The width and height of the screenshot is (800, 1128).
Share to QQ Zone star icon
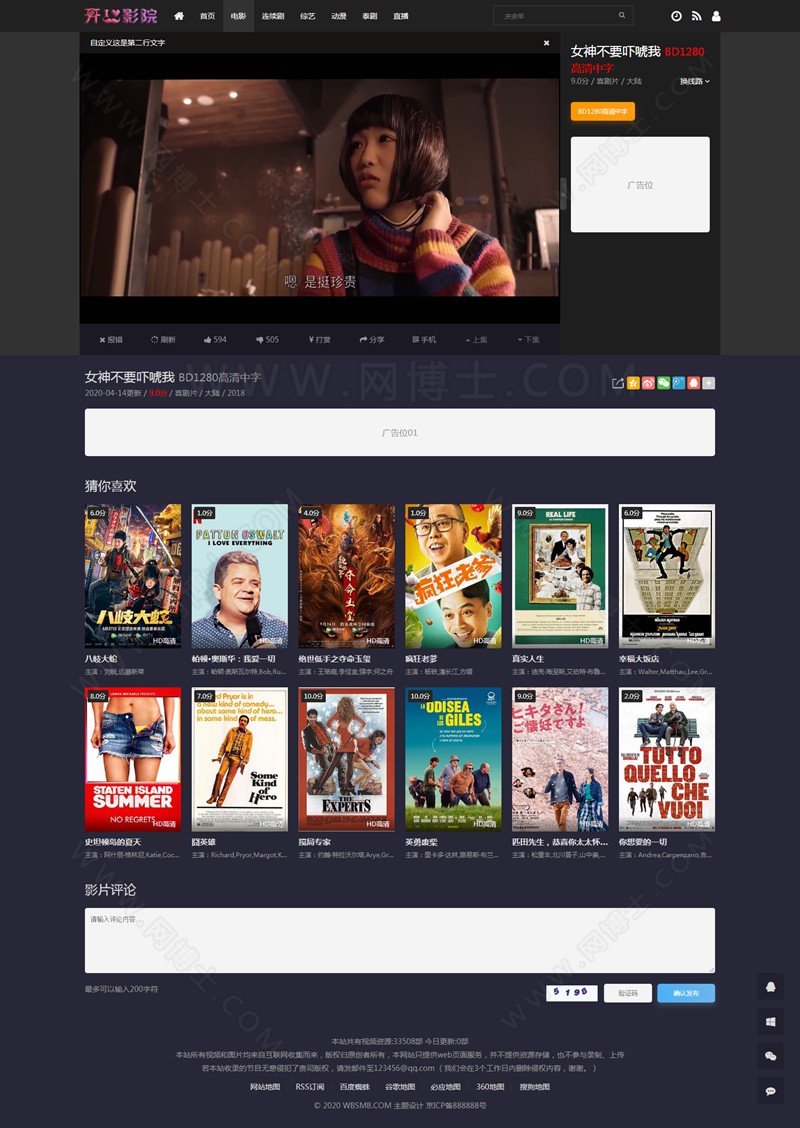(633, 383)
